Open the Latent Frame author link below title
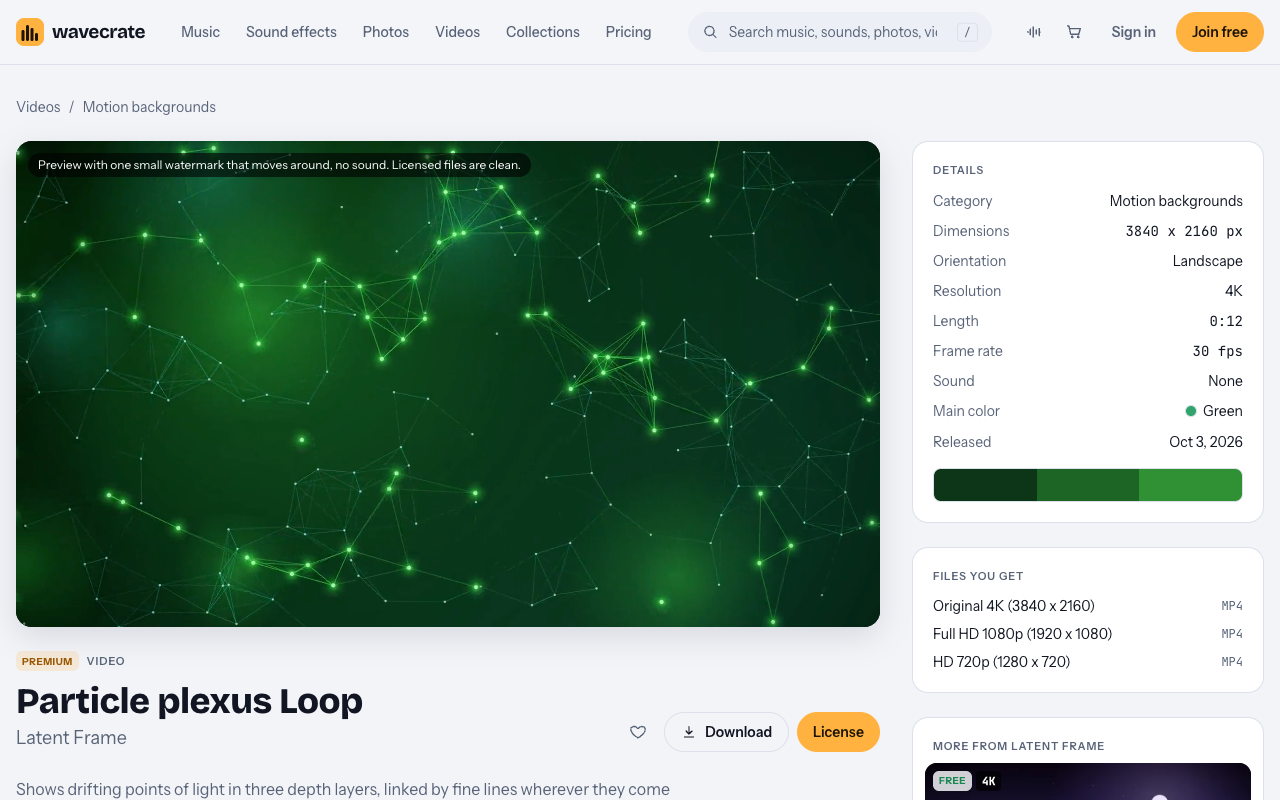The image size is (1280, 800). [71, 738]
